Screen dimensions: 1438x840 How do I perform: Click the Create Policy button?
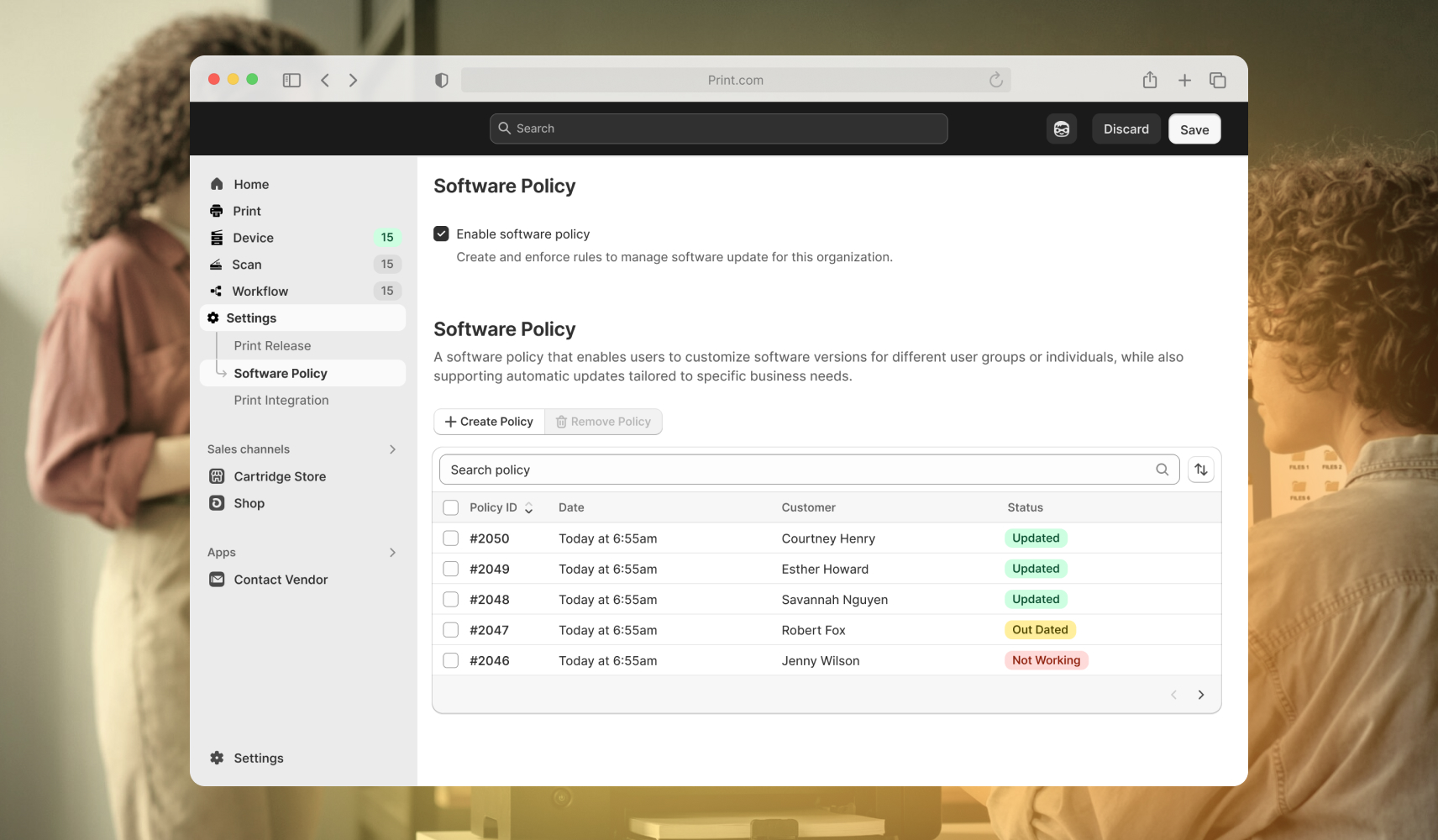pos(489,422)
